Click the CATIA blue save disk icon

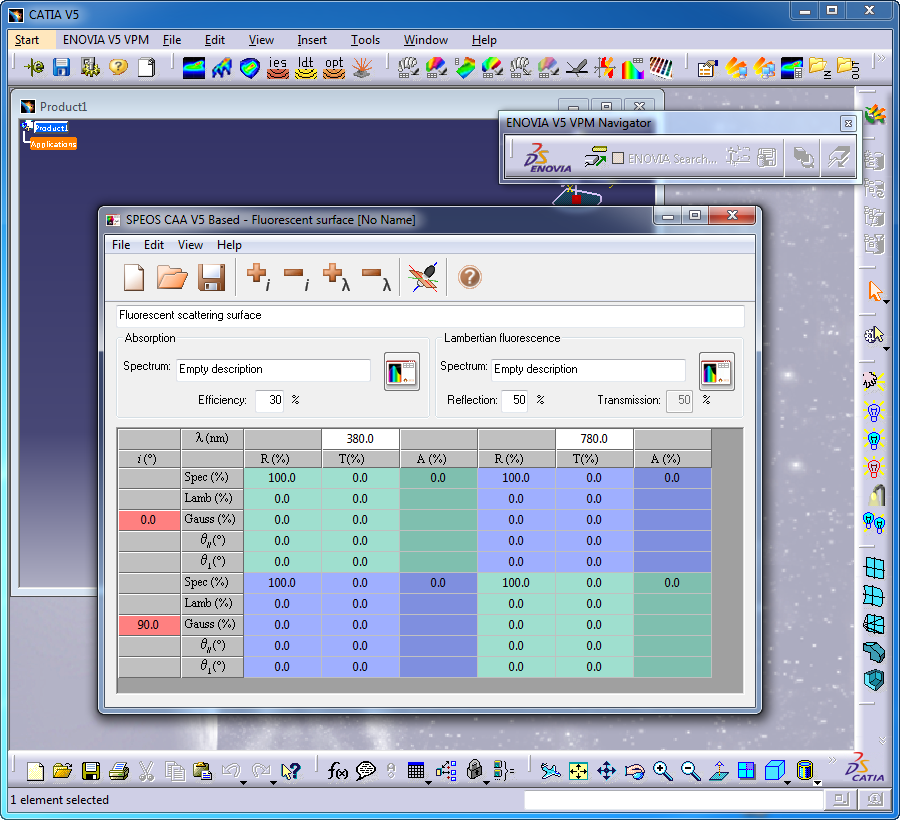click(61, 68)
